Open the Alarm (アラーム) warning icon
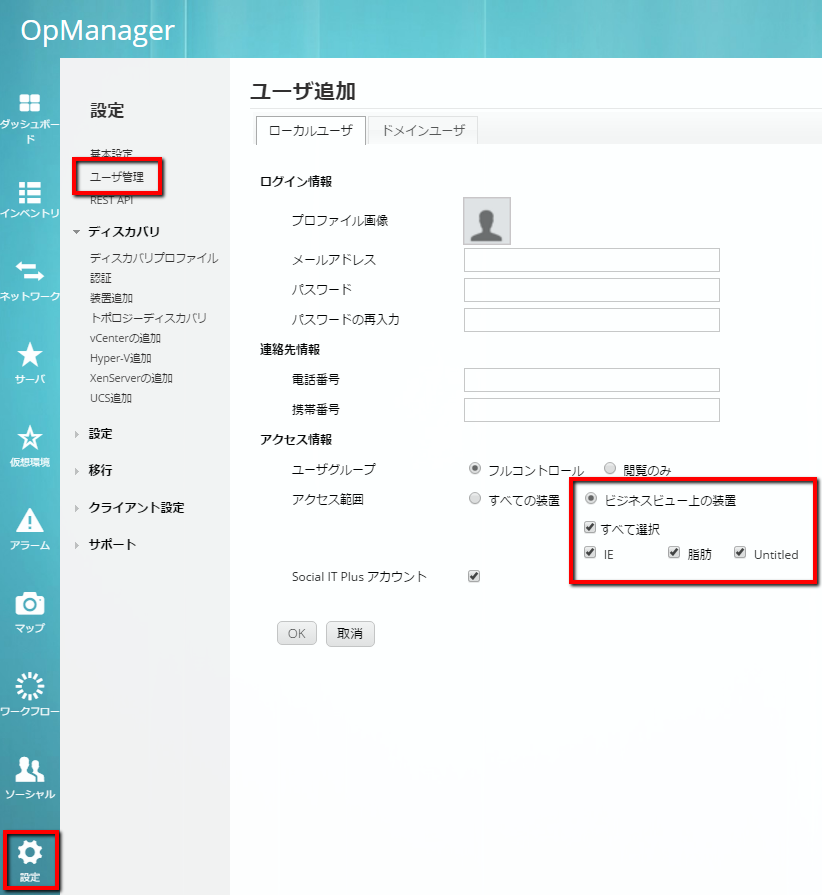822x895 pixels. 30,520
